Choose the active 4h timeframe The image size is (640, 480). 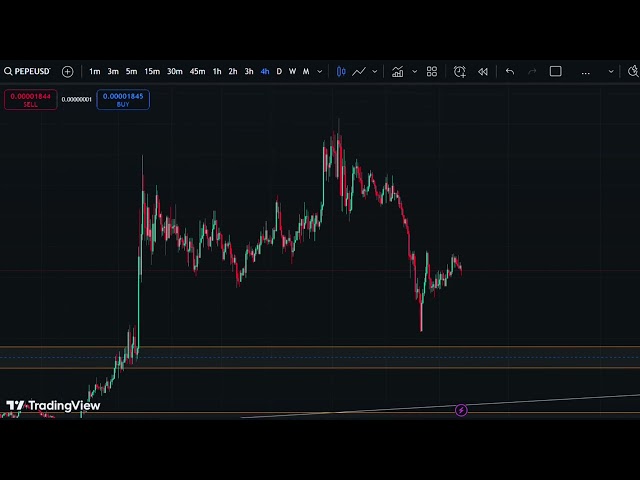[x=265, y=71]
